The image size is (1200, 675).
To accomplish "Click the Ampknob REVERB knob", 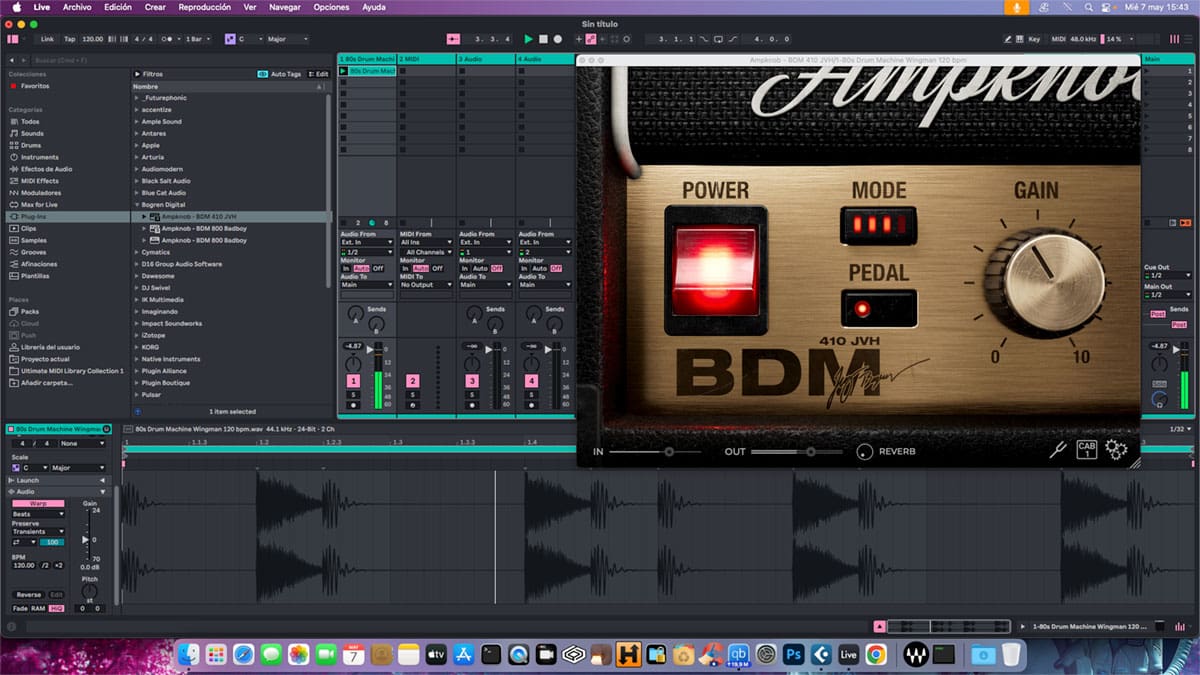I will tap(864, 452).
